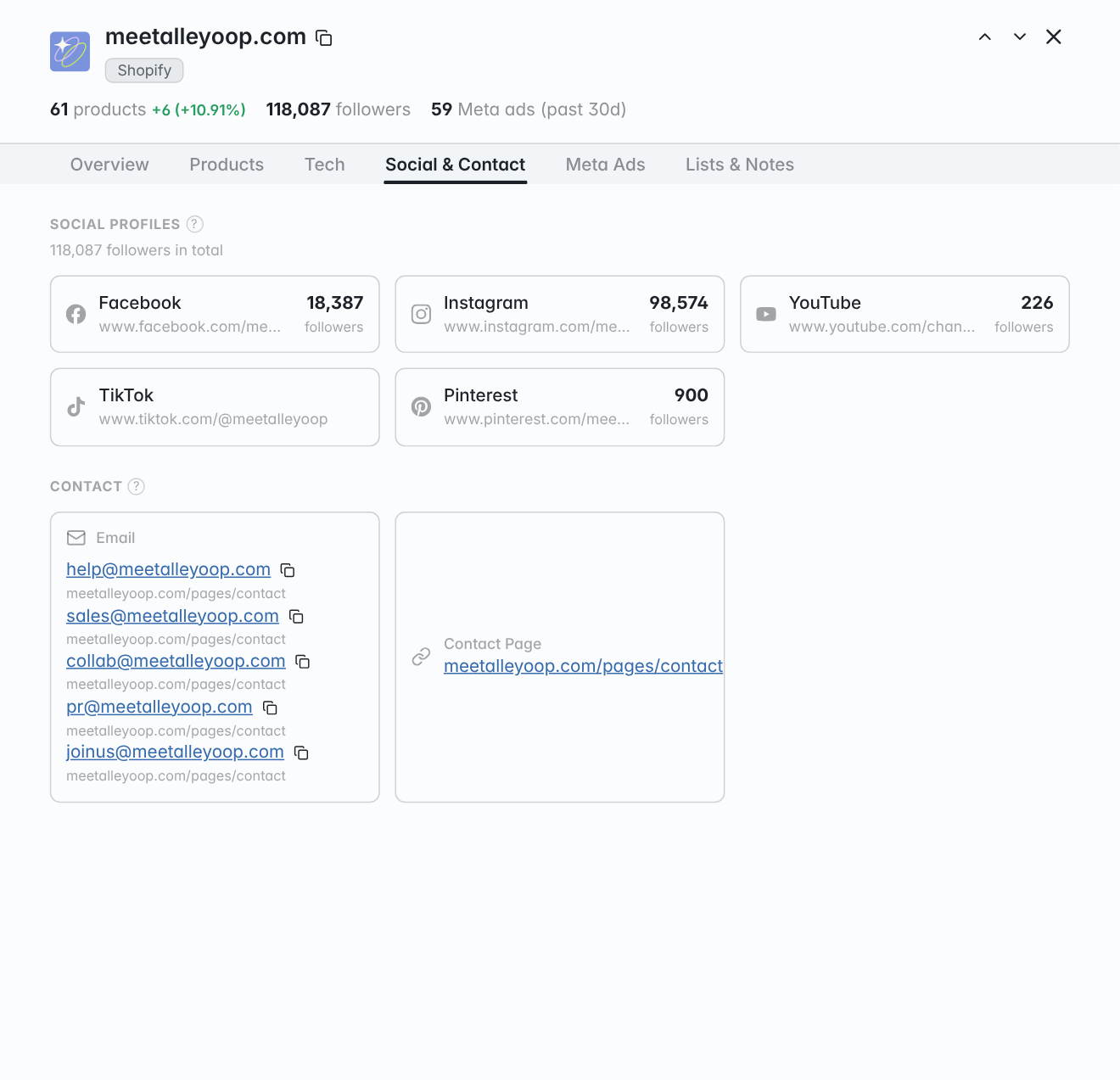Click the YouTube logo icon

pos(766,314)
